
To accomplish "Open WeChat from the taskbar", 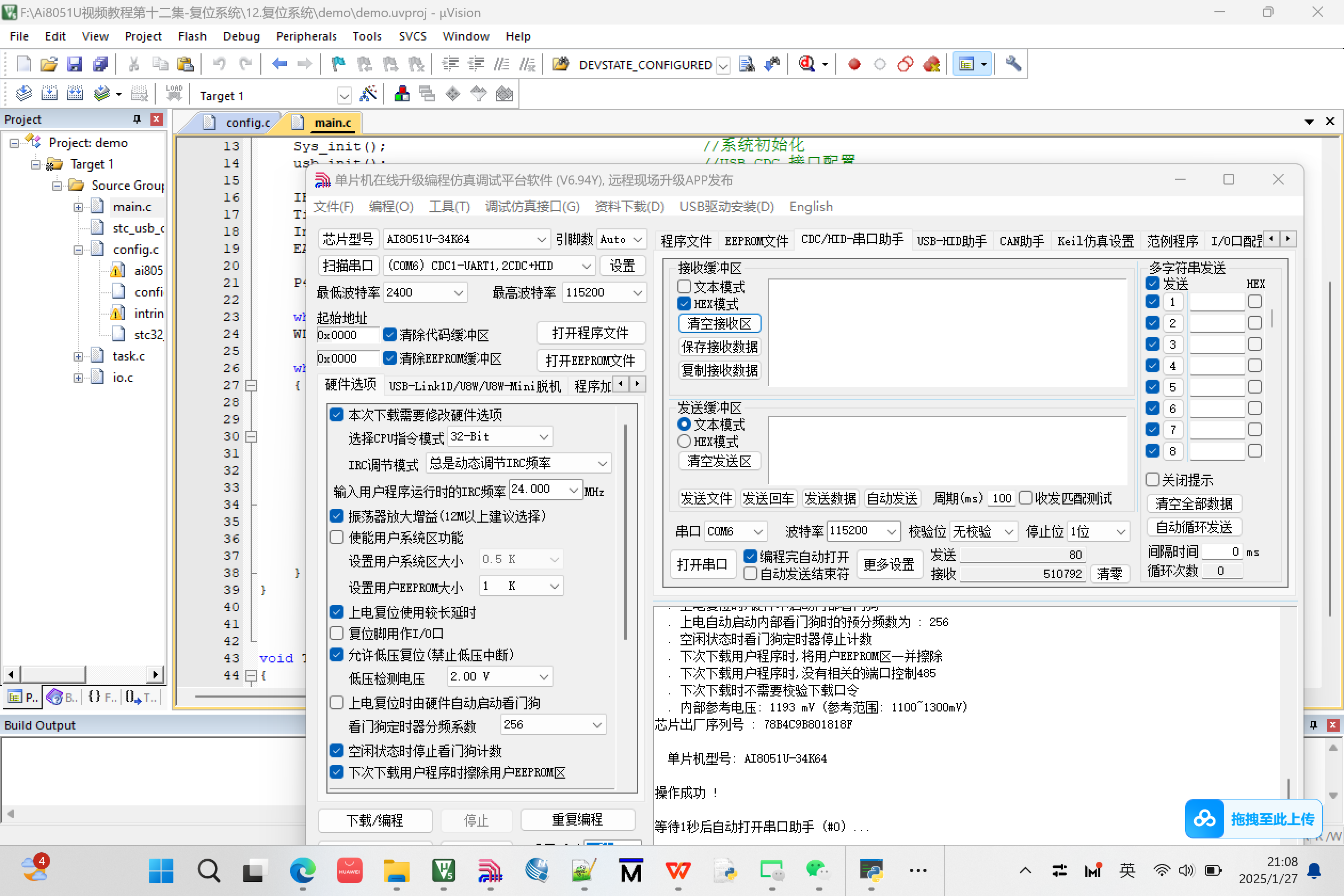I will (818, 871).
